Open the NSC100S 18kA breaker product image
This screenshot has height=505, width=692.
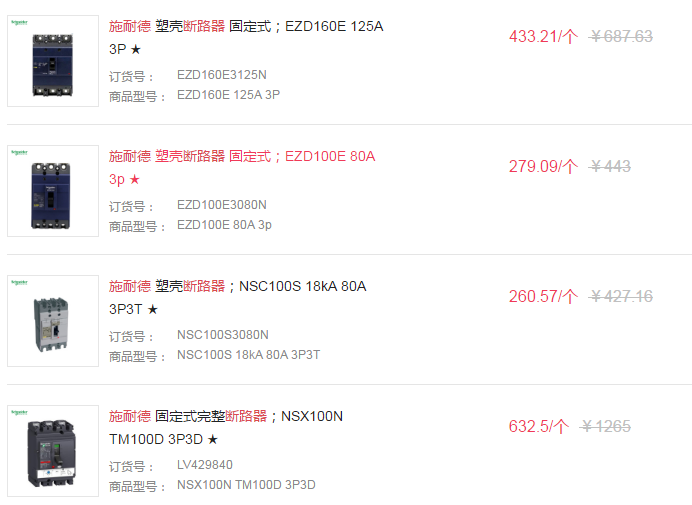click(53, 321)
